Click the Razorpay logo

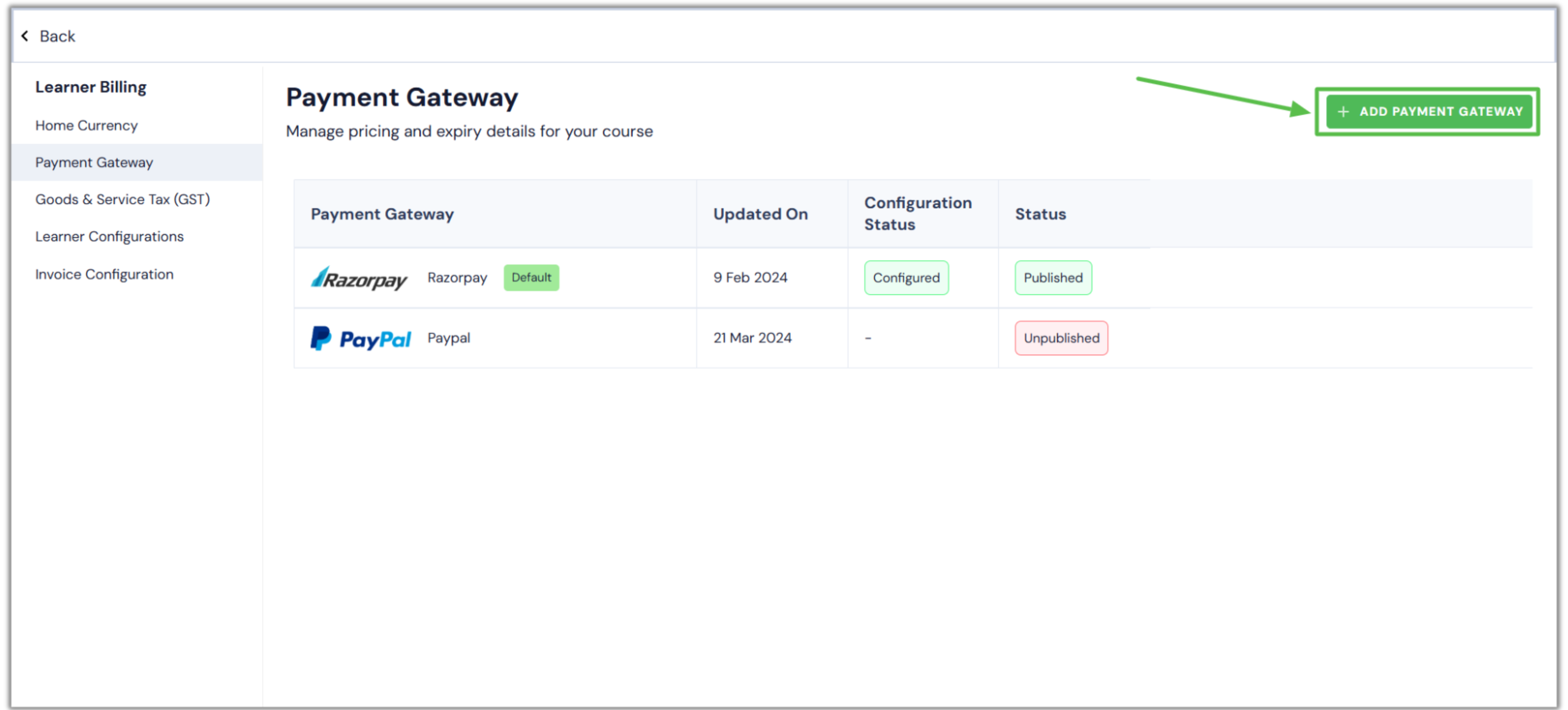point(359,278)
